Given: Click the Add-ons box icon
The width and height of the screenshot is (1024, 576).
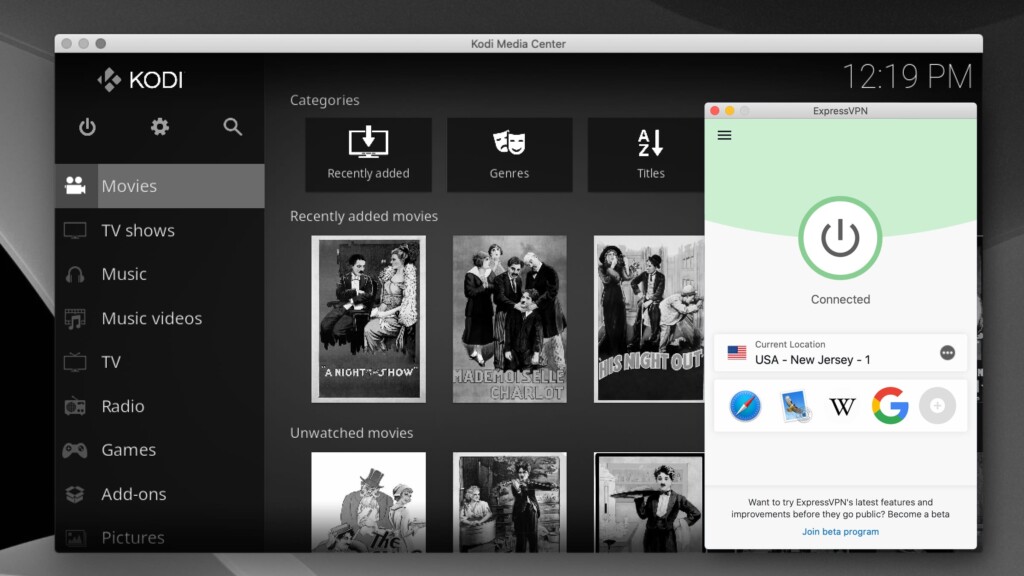Looking at the screenshot, I should pyautogui.click(x=75, y=494).
